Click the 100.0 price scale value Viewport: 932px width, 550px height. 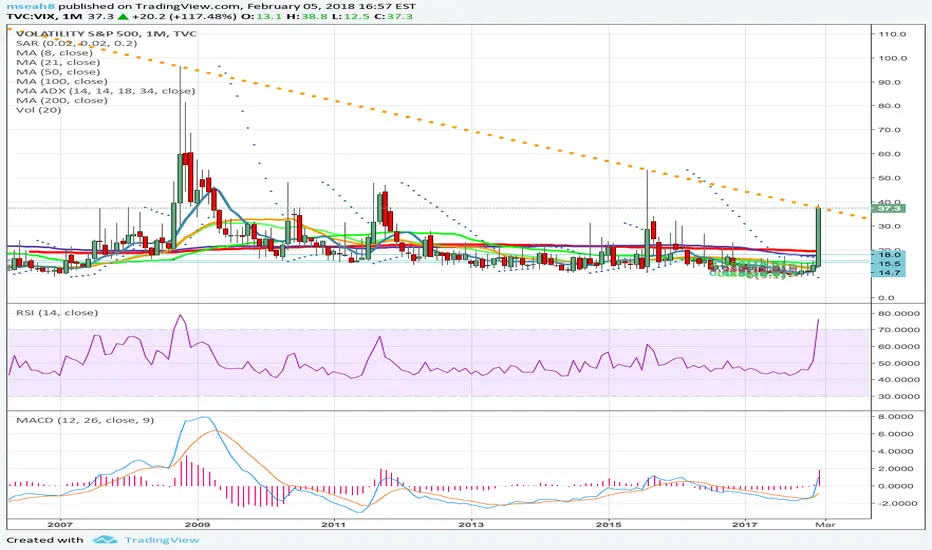tap(892, 58)
